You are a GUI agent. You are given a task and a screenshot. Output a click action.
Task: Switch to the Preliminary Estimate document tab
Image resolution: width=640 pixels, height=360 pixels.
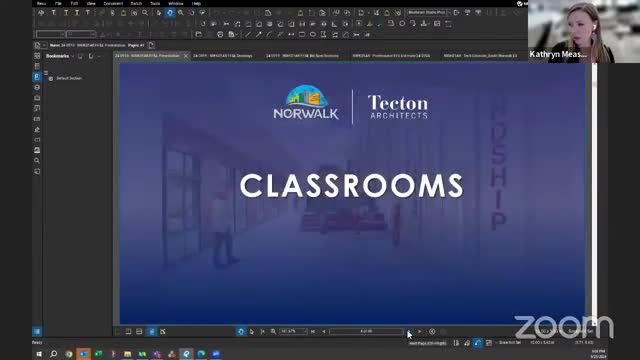click(x=391, y=56)
